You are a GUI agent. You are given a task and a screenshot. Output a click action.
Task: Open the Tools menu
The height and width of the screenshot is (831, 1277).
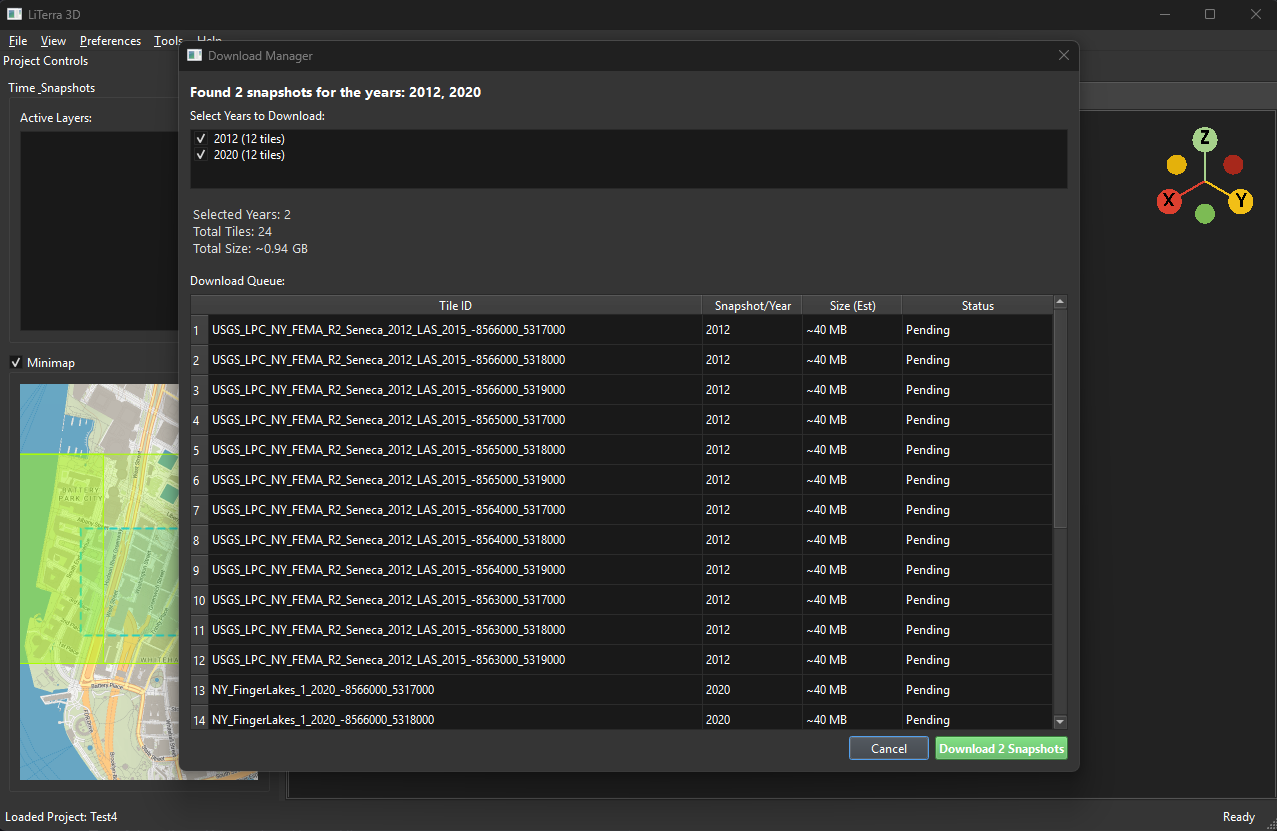click(167, 41)
